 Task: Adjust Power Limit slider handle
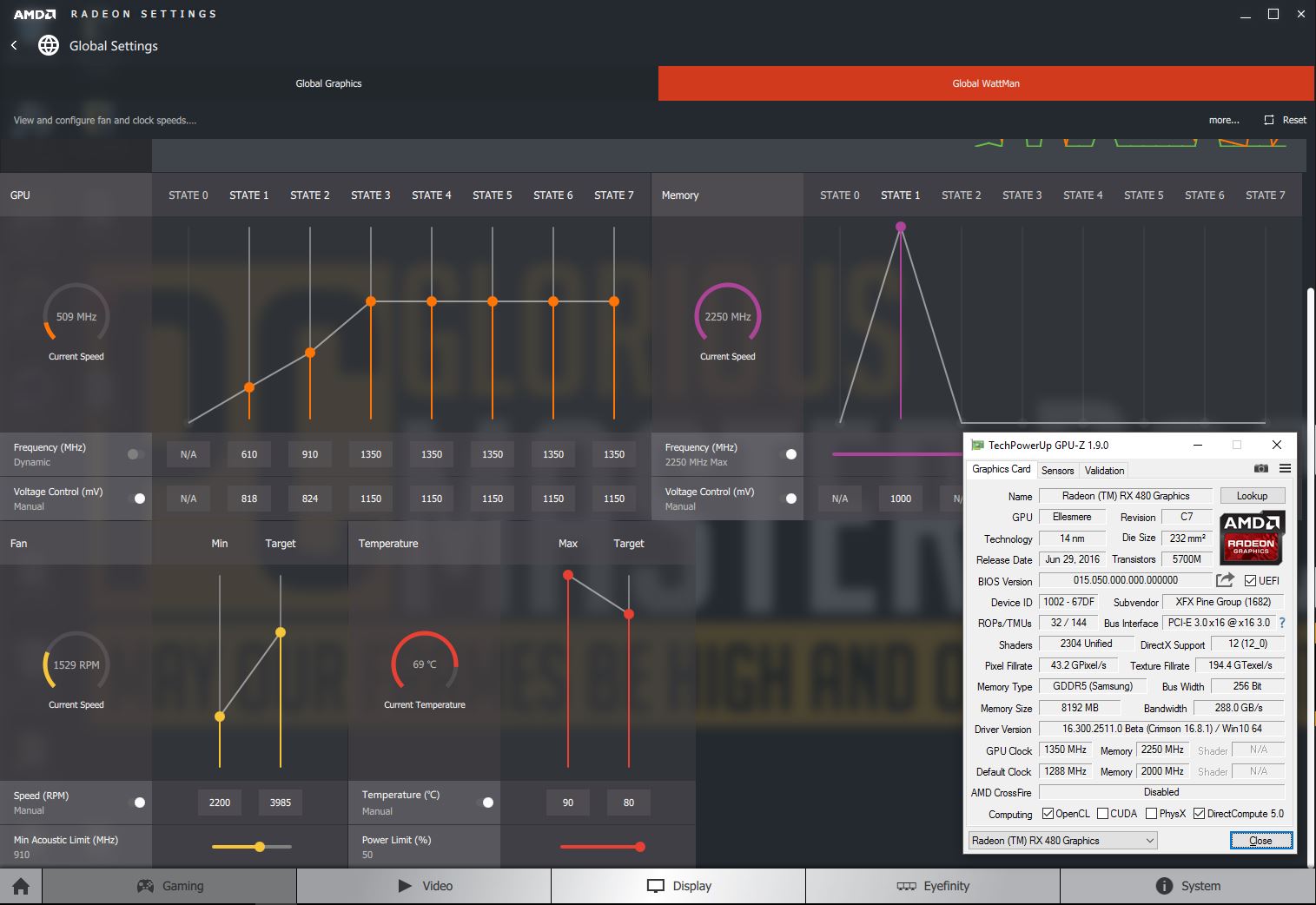640,846
